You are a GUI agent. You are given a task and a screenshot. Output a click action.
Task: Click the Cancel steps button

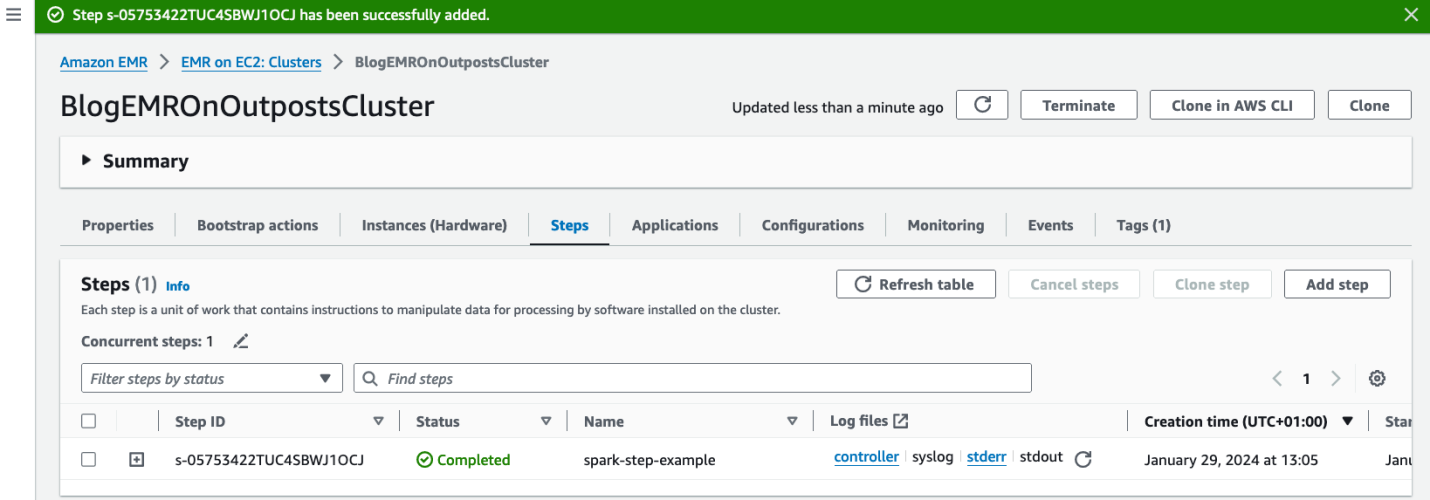pos(1074,284)
